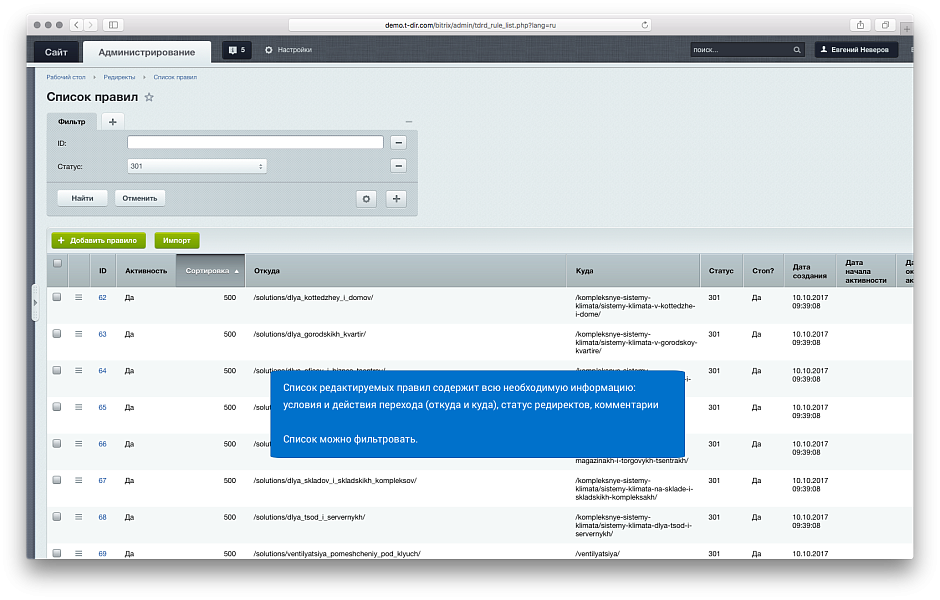Open the hamburger menu for rule 67

click(x=79, y=480)
